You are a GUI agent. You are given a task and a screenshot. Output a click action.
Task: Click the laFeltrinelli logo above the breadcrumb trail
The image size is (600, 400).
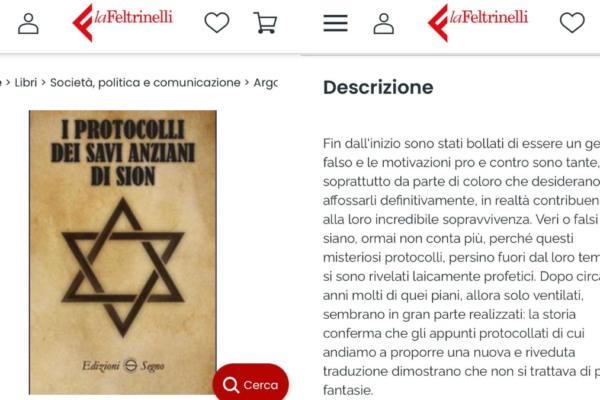(122, 22)
